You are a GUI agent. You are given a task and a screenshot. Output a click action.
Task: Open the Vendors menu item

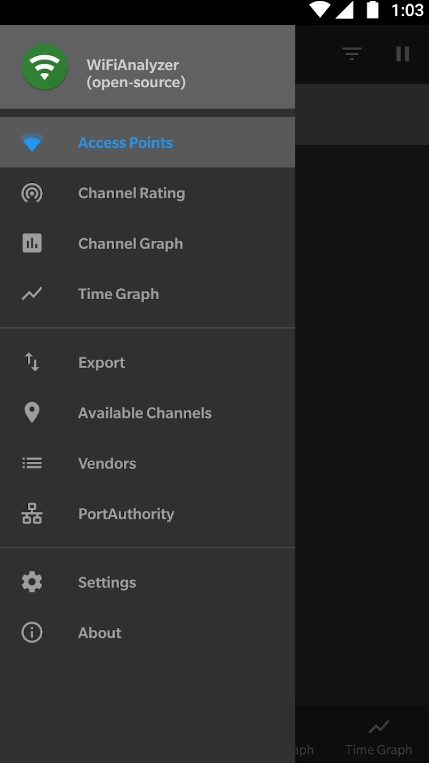(147, 463)
